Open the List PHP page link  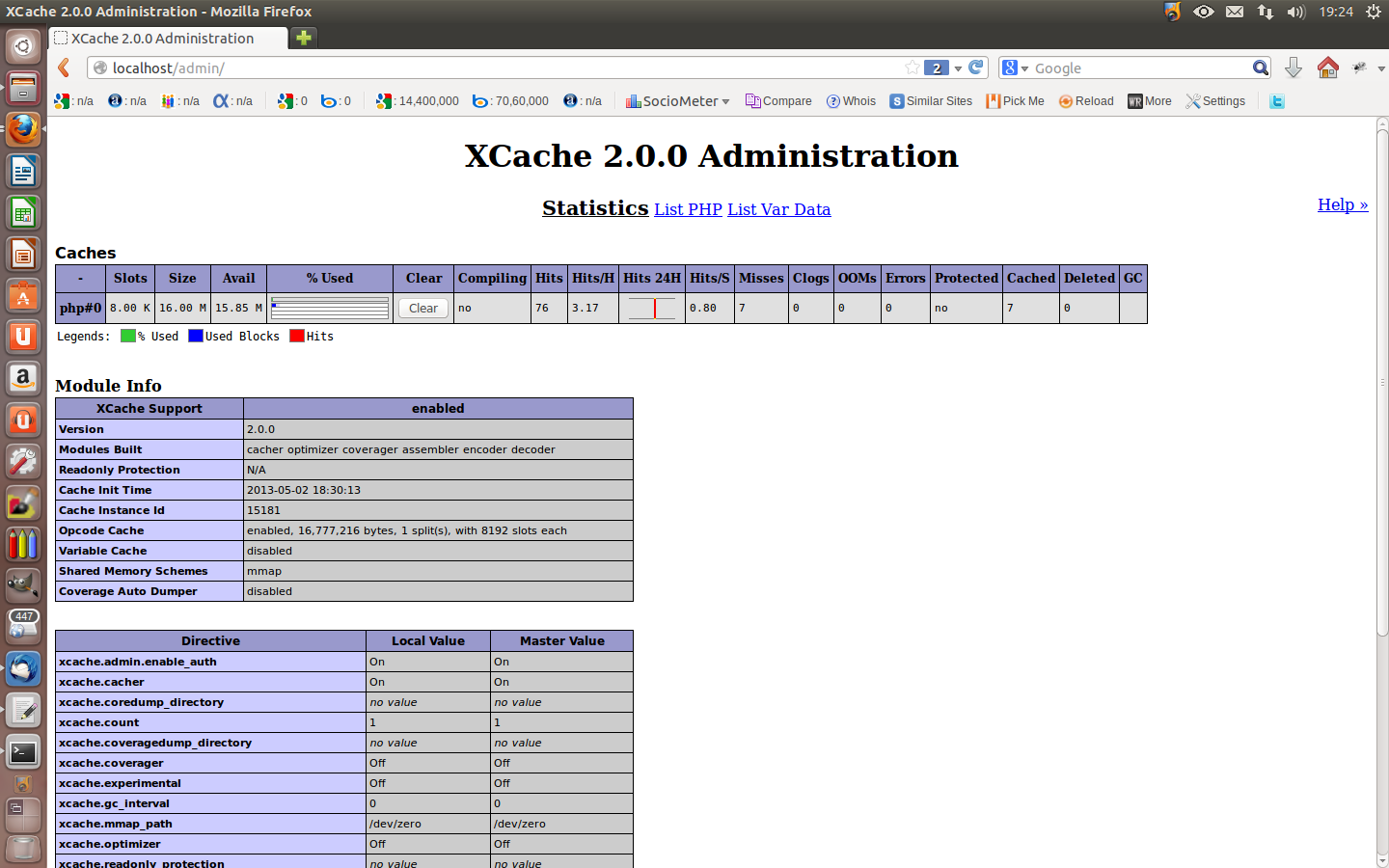pyautogui.click(x=688, y=209)
